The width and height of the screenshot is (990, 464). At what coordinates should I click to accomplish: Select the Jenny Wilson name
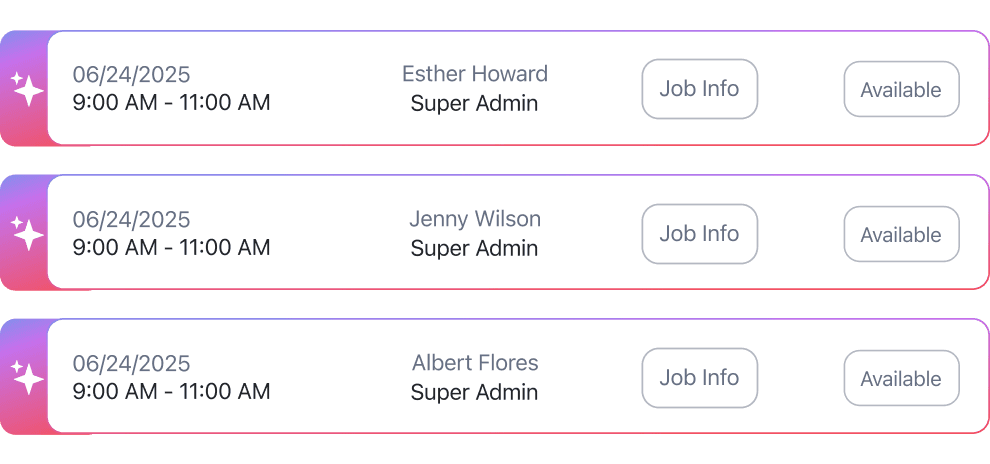coord(475,219)
